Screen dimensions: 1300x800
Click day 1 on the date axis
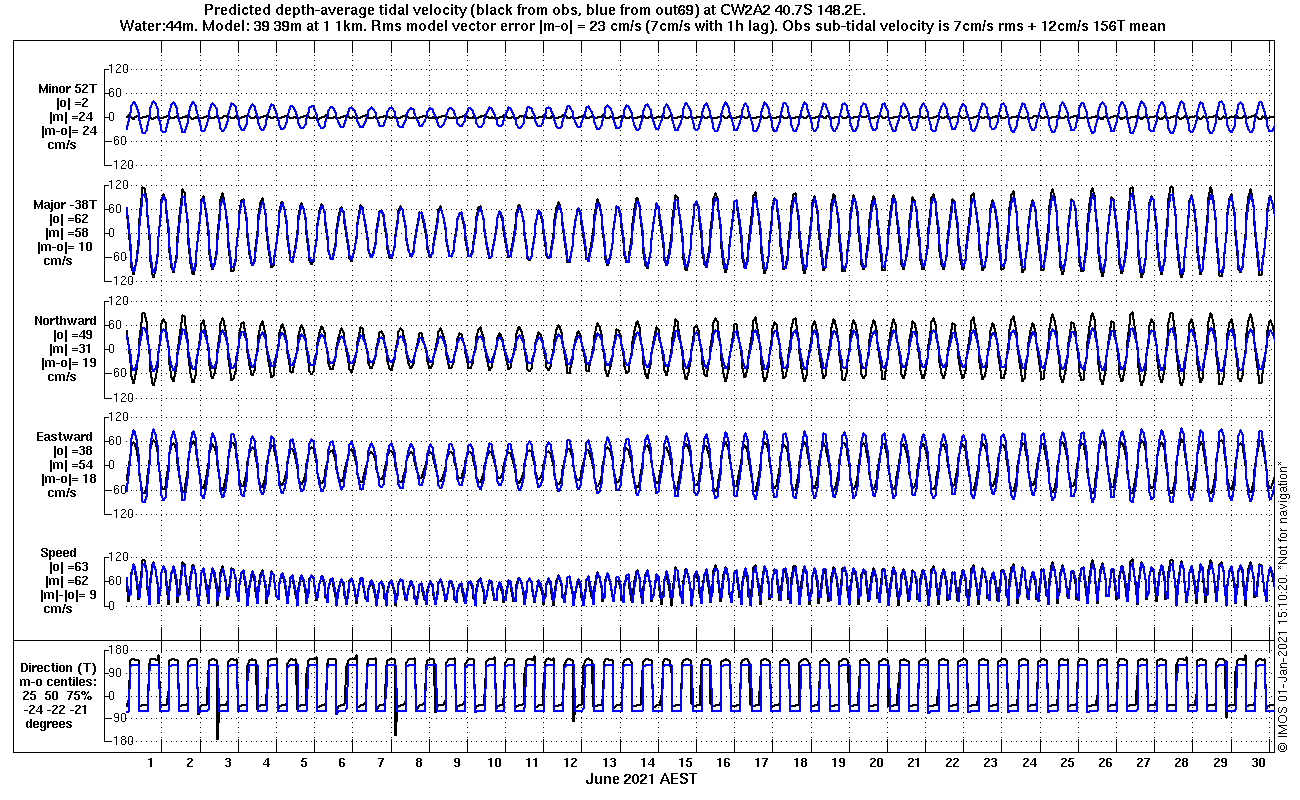click(151, 763)
